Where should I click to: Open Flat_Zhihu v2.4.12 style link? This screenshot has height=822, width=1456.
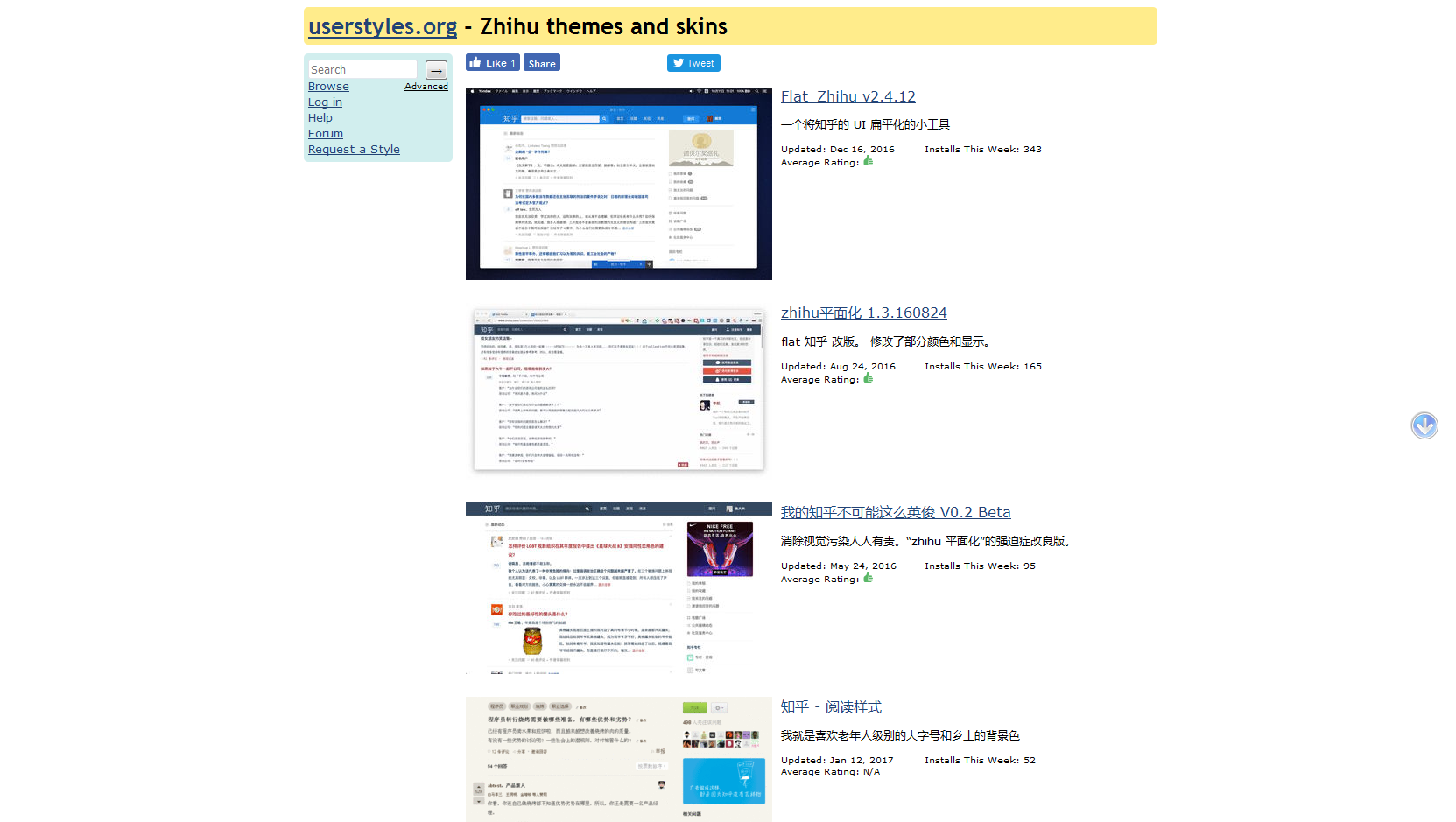pos(848,96)
